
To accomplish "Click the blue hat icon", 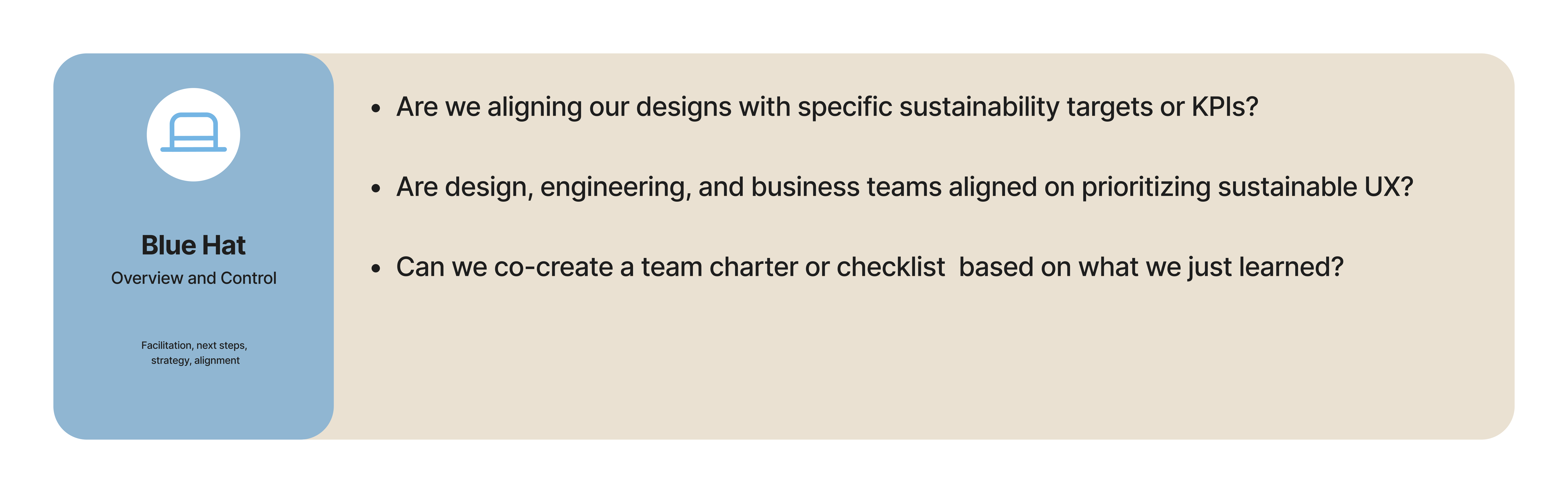I will point(193,133).
